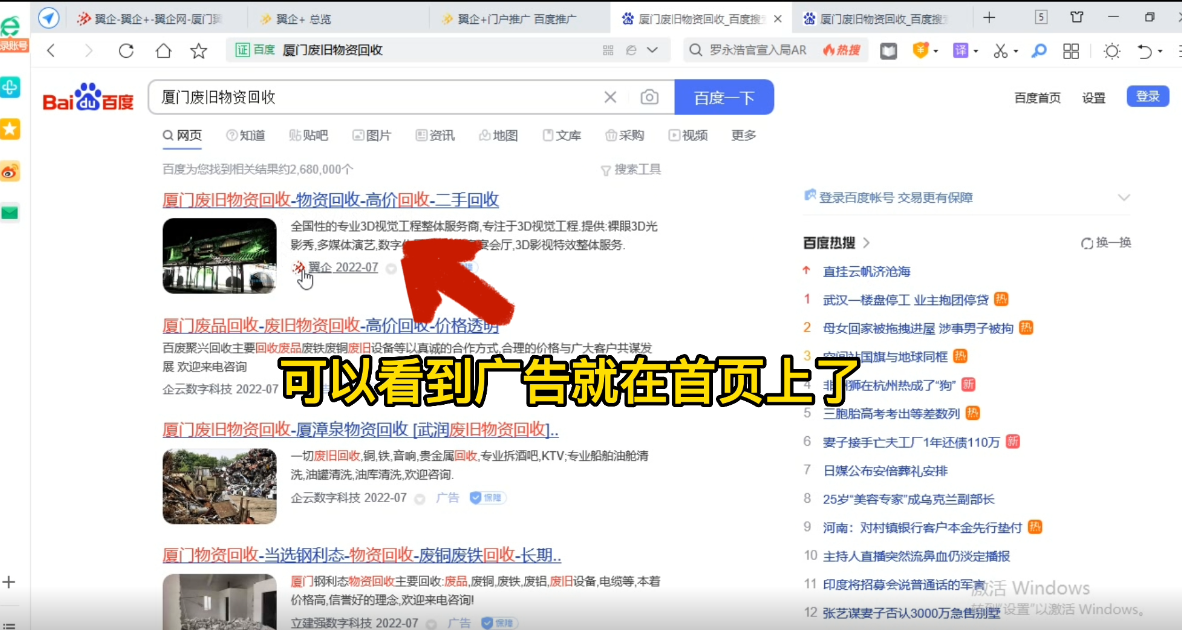Expand 登录百度帐号 notice chevron
The image size is (1182, 630).
point(1123,197)
